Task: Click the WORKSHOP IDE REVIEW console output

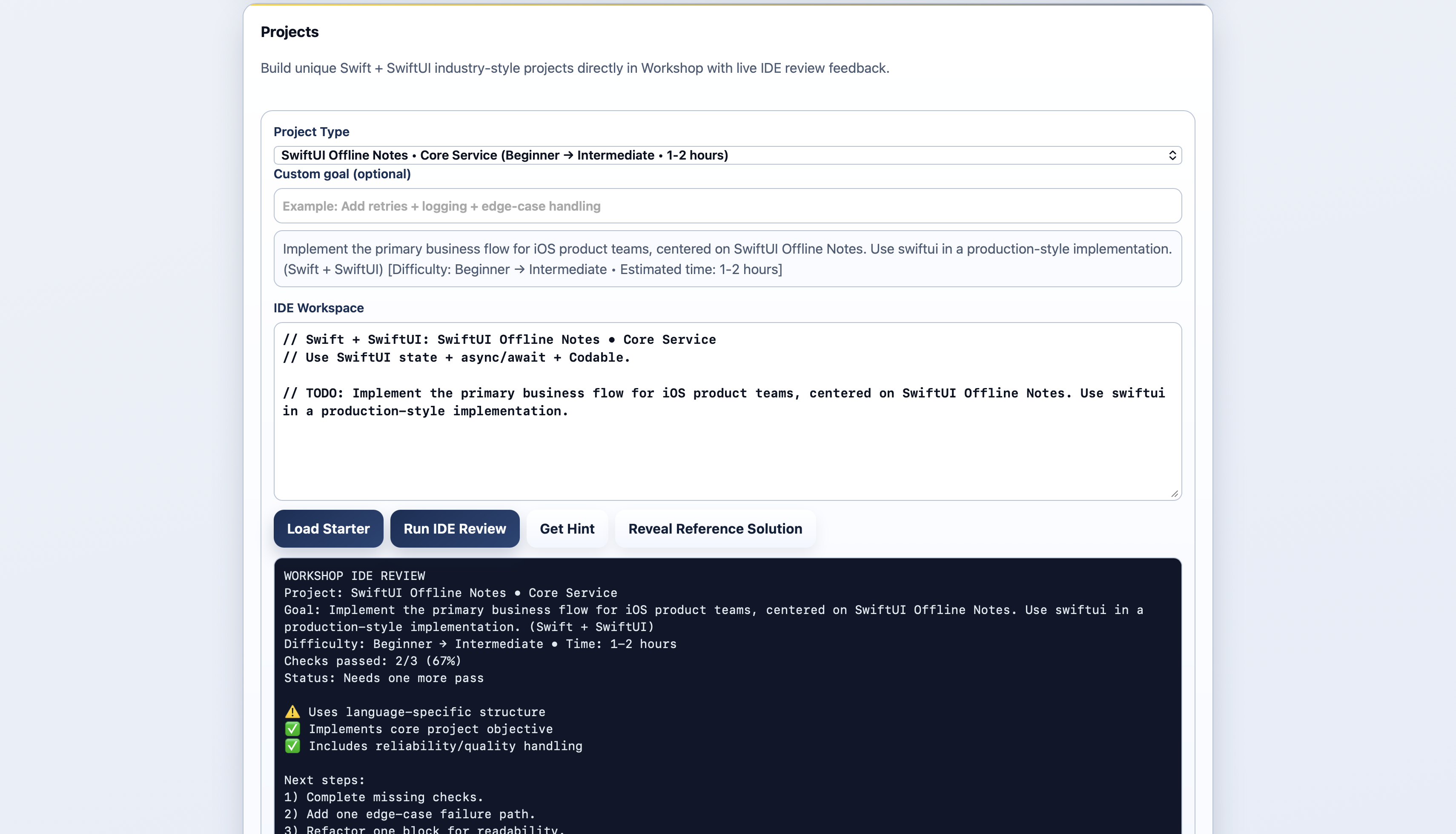Action: [354, 576]
